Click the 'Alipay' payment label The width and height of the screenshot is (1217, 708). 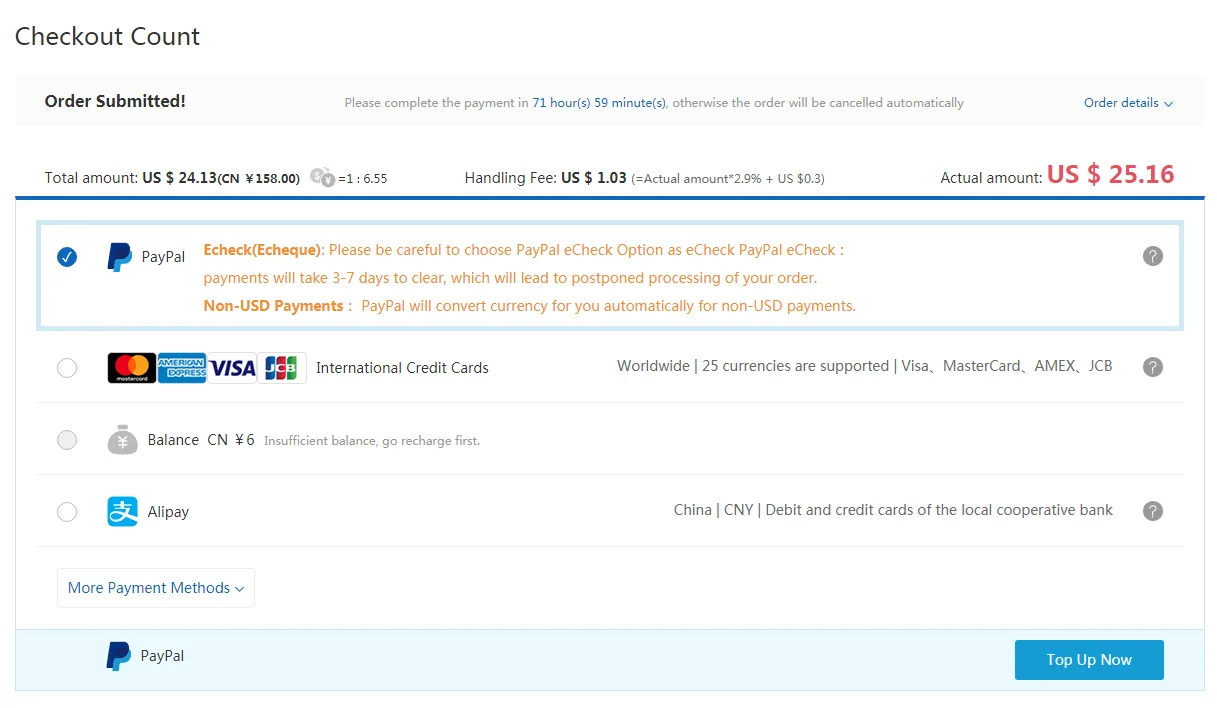point(168,511)
